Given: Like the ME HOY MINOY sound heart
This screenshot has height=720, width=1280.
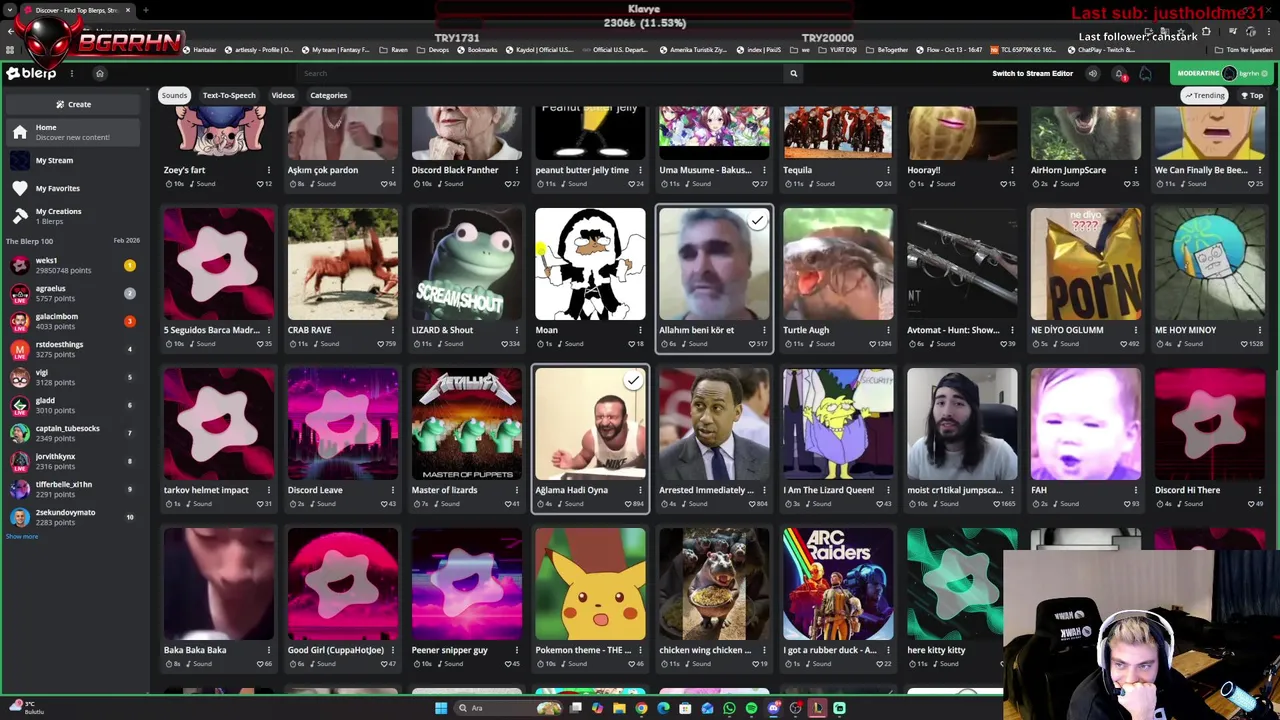Looking at the screenshot, I should [1246, 344].
